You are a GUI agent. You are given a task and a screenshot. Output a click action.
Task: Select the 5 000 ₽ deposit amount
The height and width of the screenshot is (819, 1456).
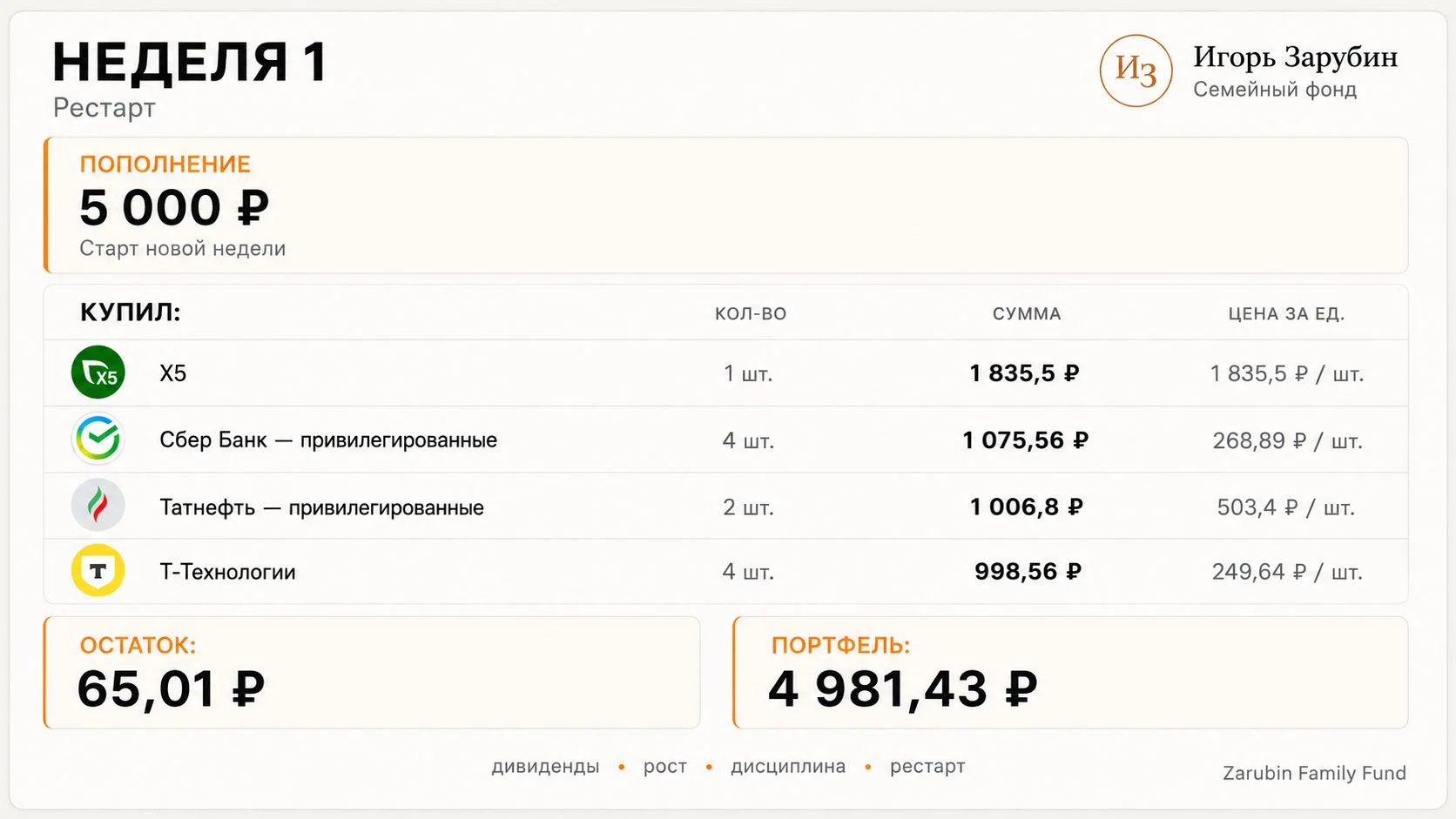174,208
